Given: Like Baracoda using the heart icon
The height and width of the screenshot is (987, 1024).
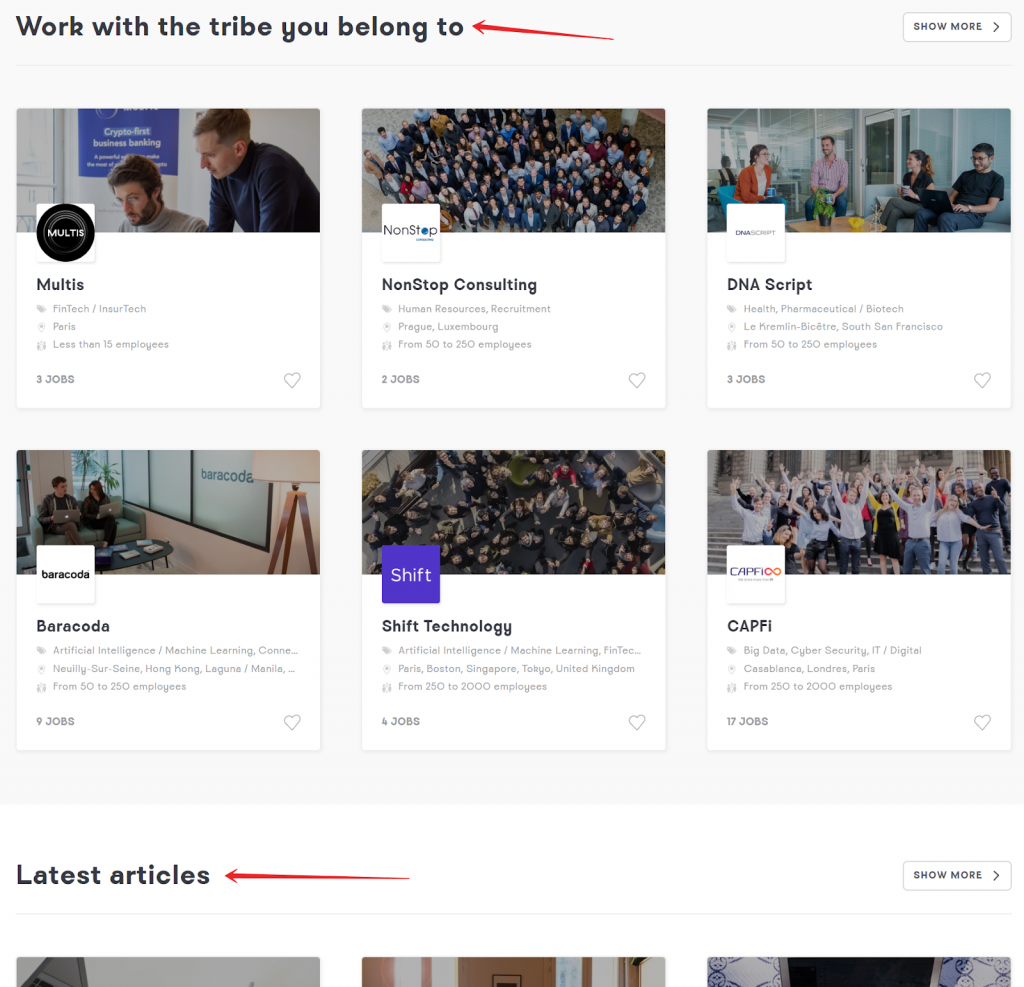Looking at the screenshot, I should (x=292, y=722).
